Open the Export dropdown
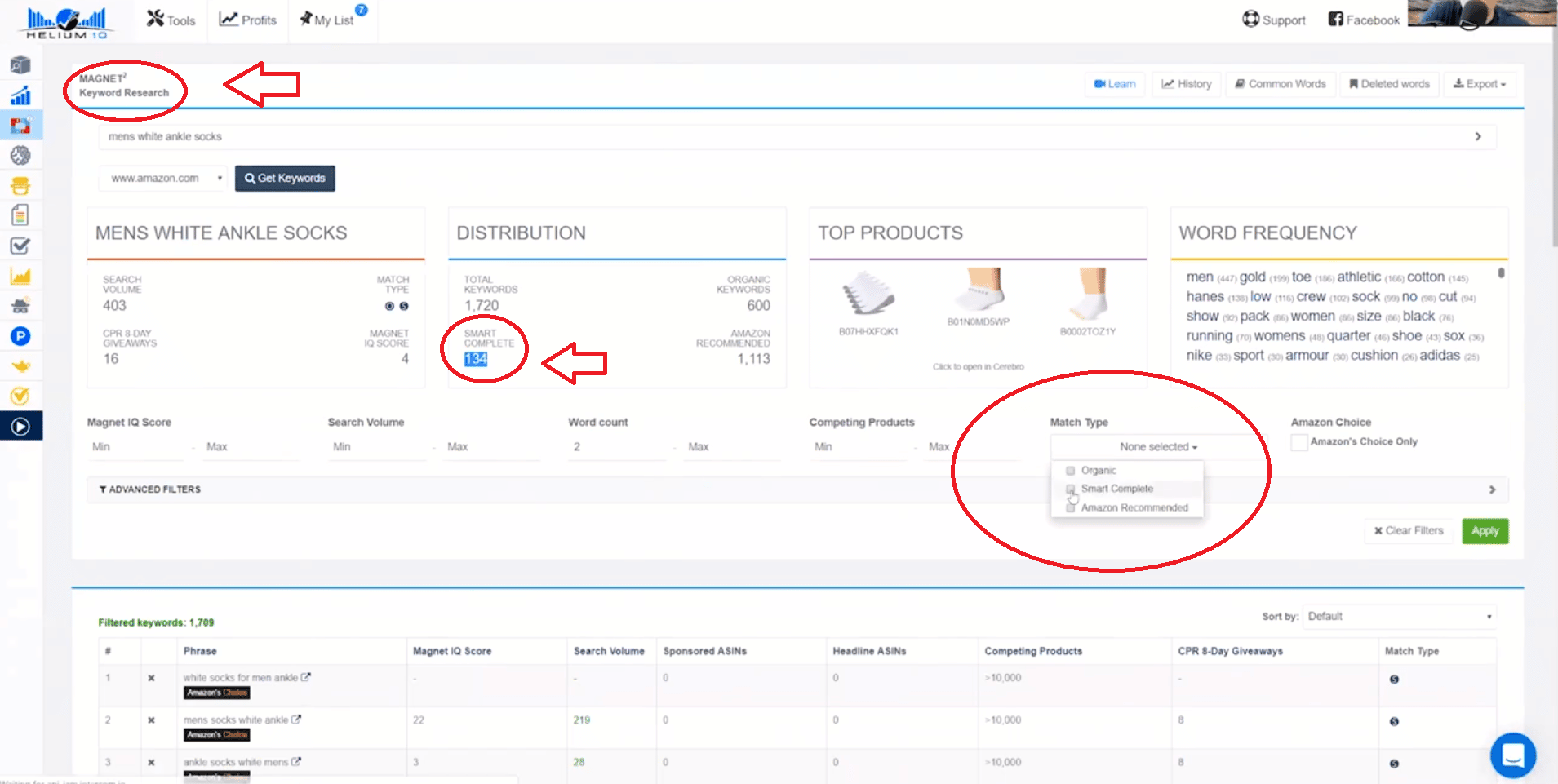This screenshot has width=1558, height=784. 1480,84
